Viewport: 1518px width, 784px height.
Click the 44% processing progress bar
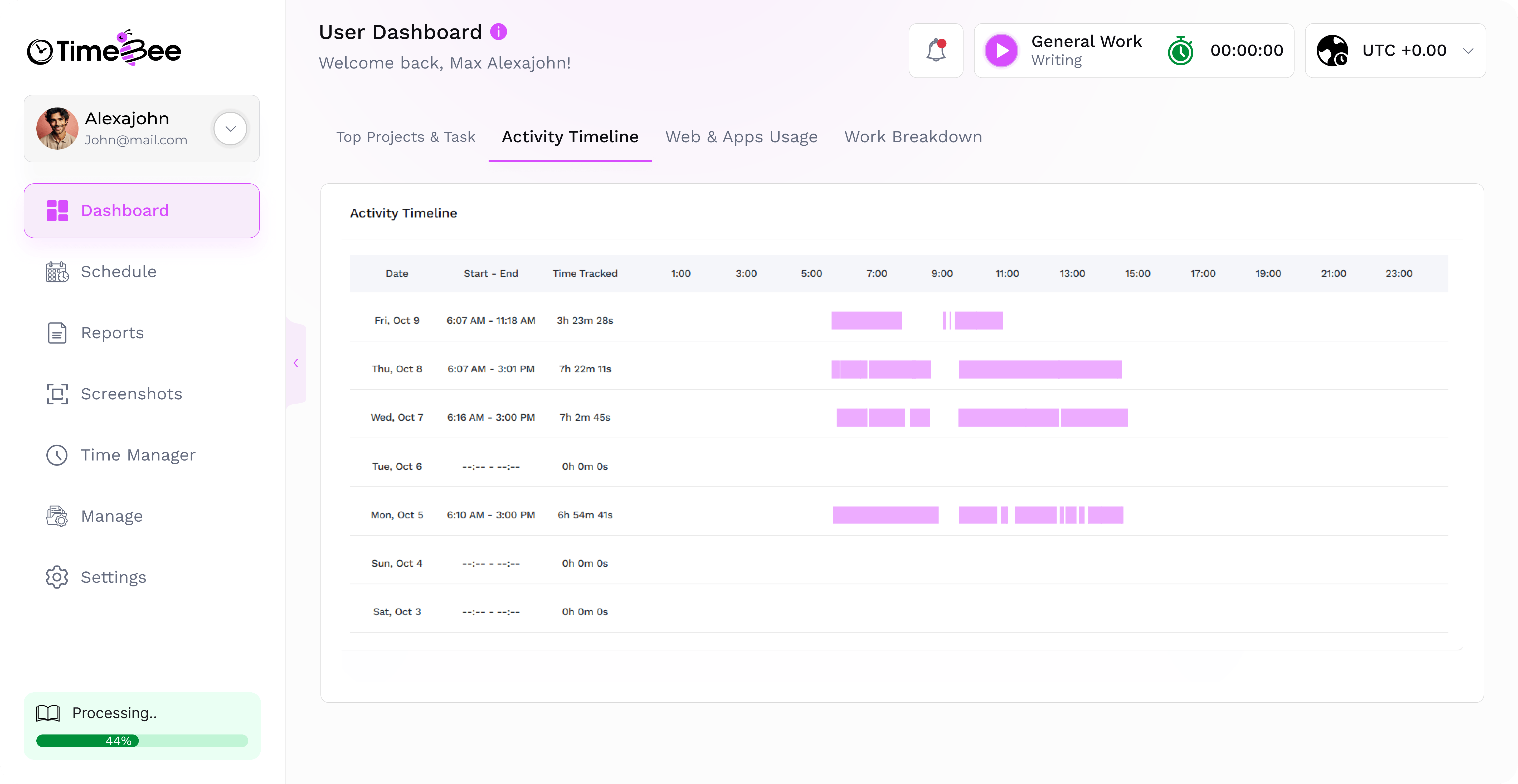(x=142, y=741)
